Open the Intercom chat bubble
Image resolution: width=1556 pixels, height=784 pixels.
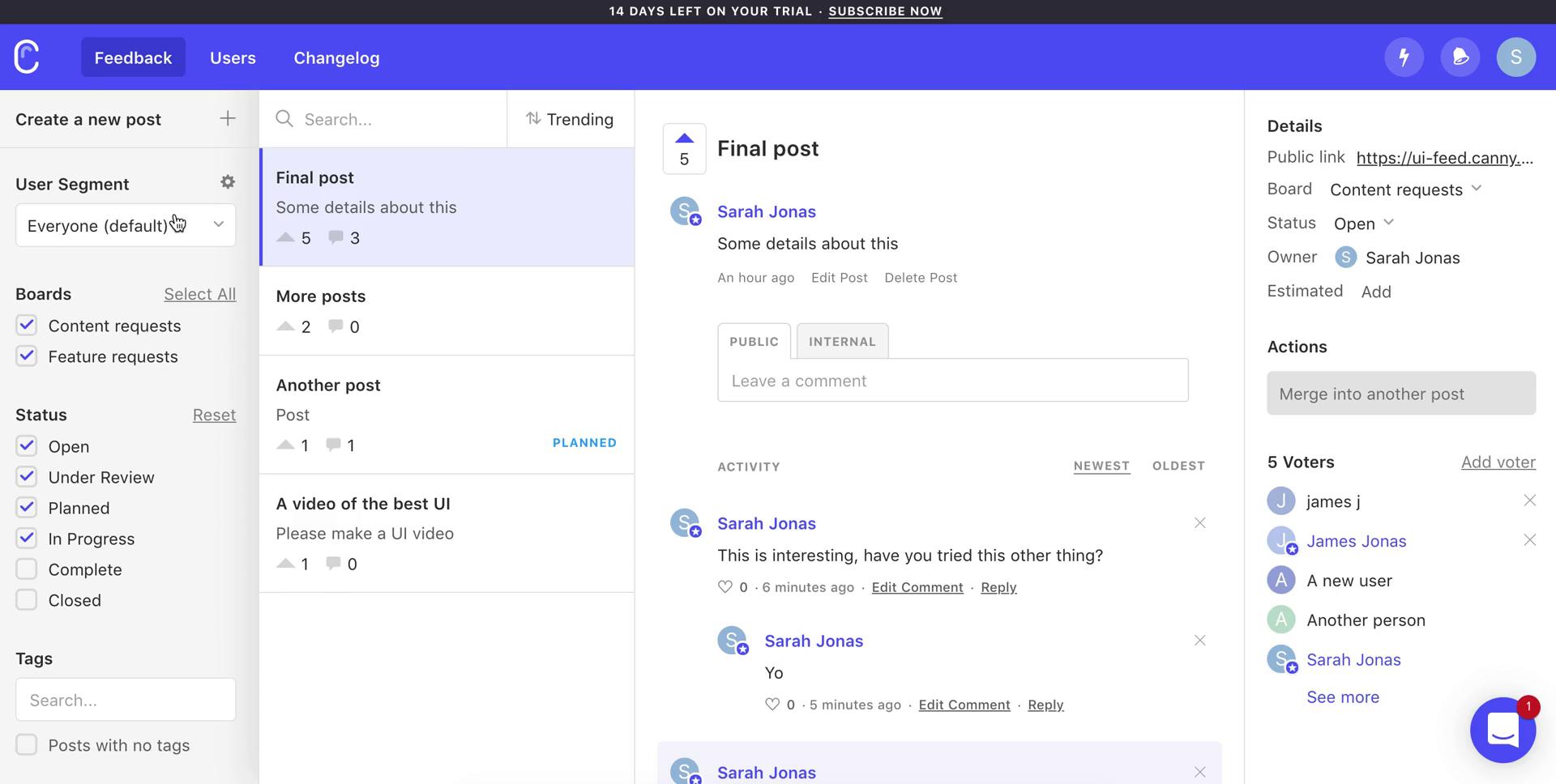point(1503,730)
